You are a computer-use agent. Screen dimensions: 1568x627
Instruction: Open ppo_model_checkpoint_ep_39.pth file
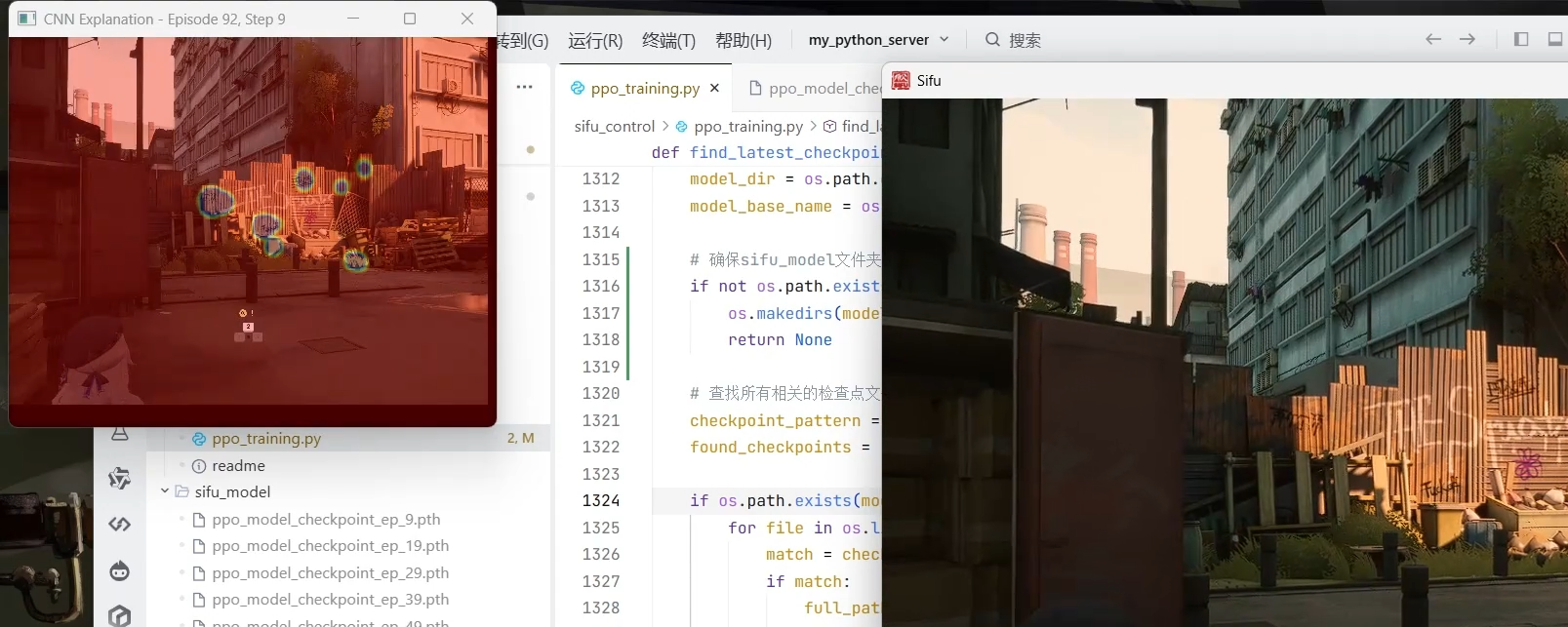[x=348, y=599]
